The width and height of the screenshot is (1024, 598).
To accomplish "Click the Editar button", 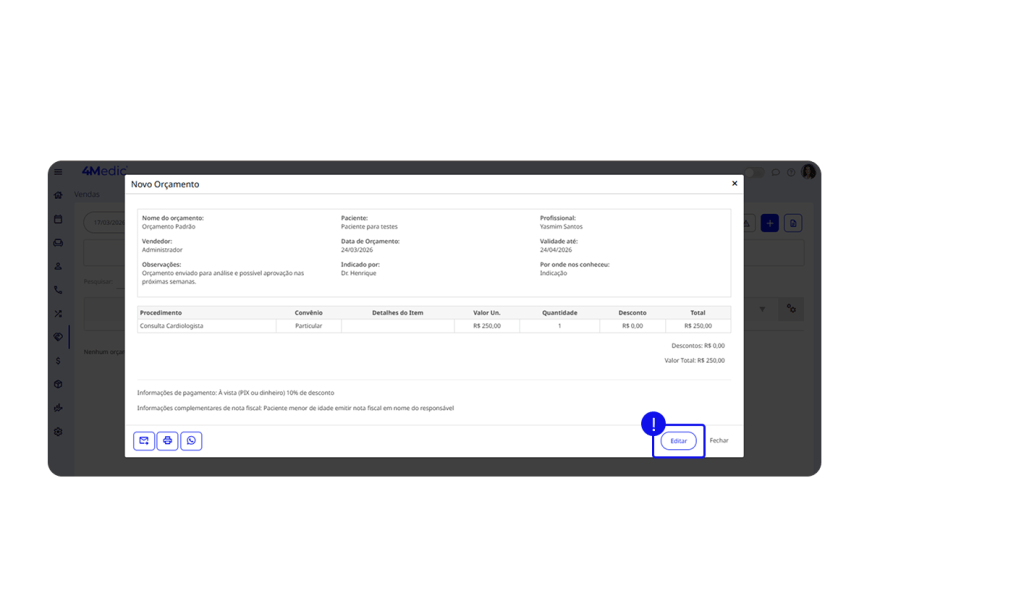I will (x=678, y=441).
